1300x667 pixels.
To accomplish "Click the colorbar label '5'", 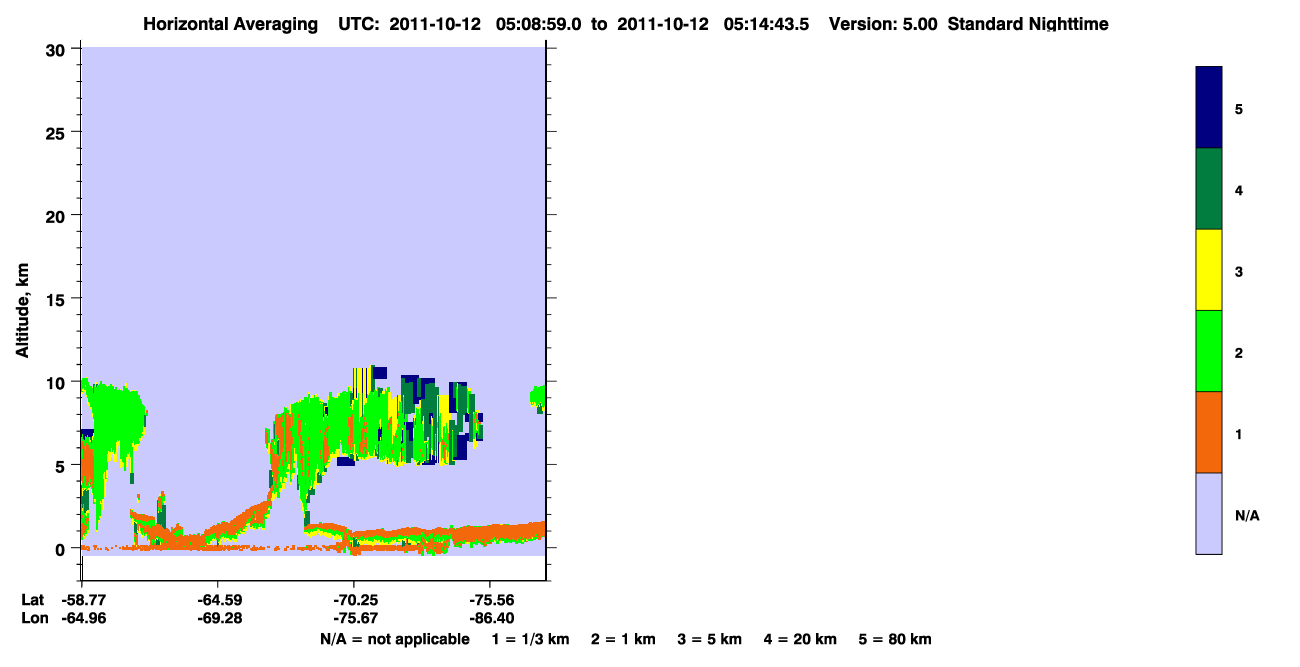I will [1239, 109].
